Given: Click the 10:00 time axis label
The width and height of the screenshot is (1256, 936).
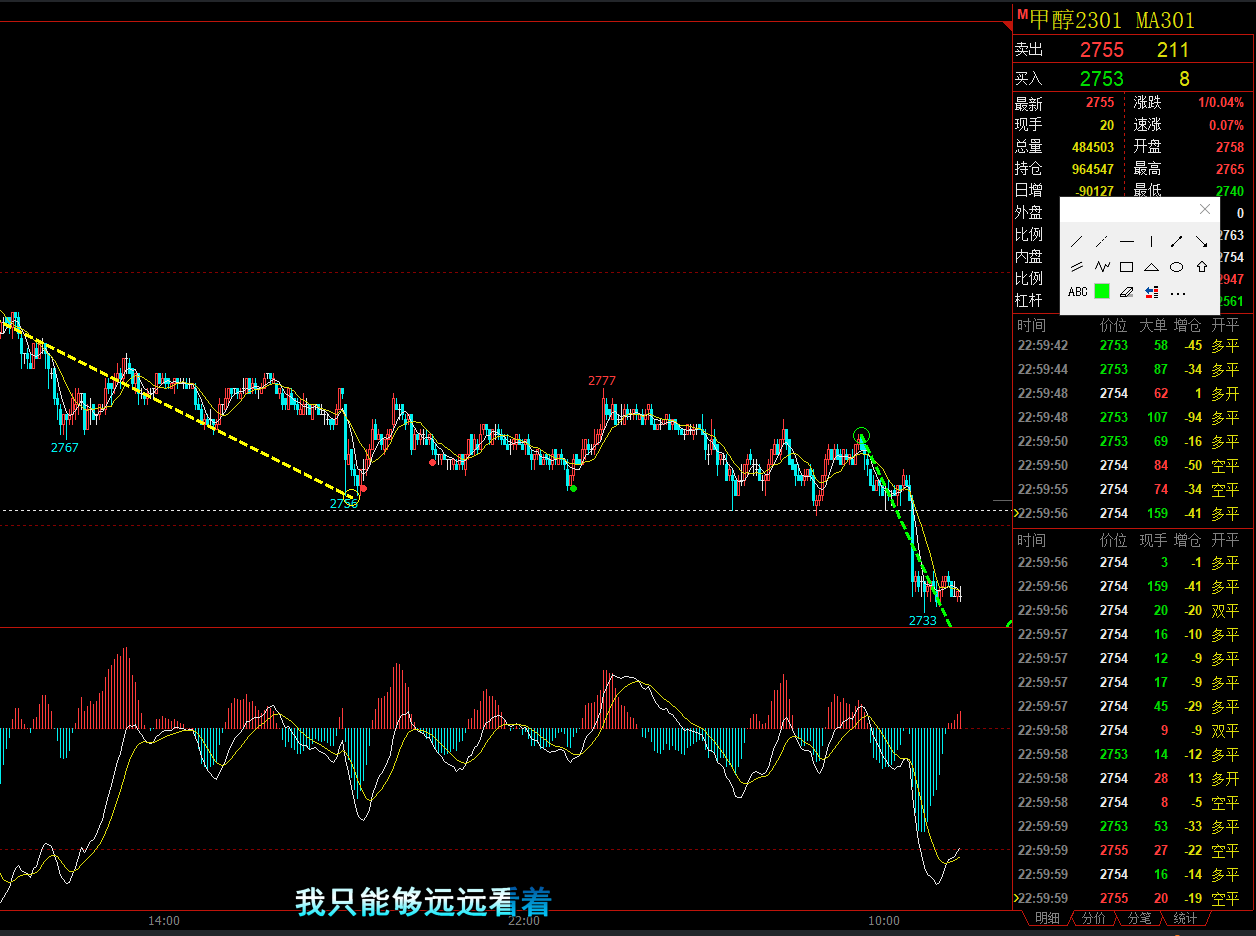Looking at the screenshot, I should tap(884, 921).
